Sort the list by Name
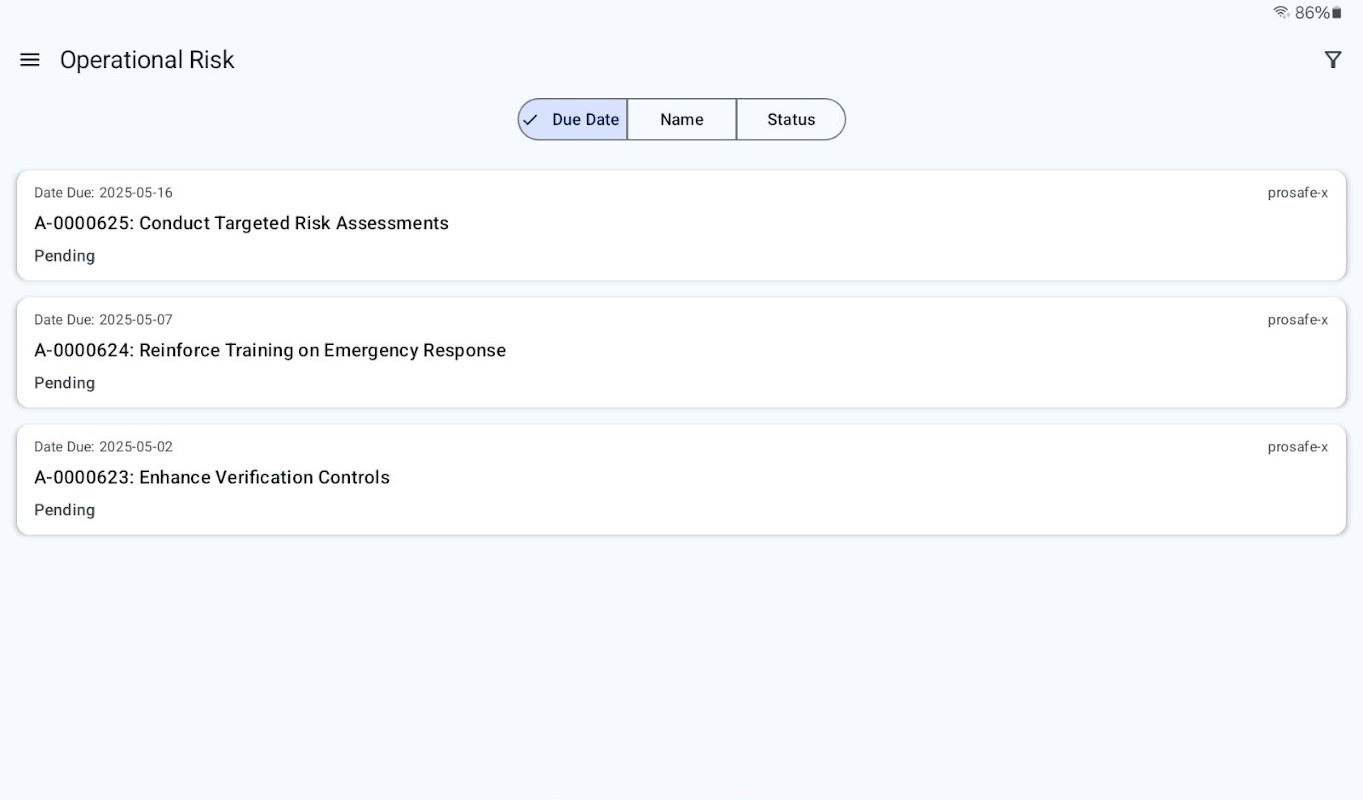1363x800 pixels. 682,120
